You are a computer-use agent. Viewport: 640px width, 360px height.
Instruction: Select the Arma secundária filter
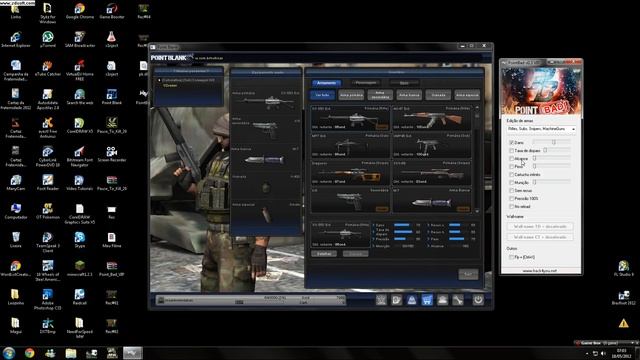pos(380,95)
